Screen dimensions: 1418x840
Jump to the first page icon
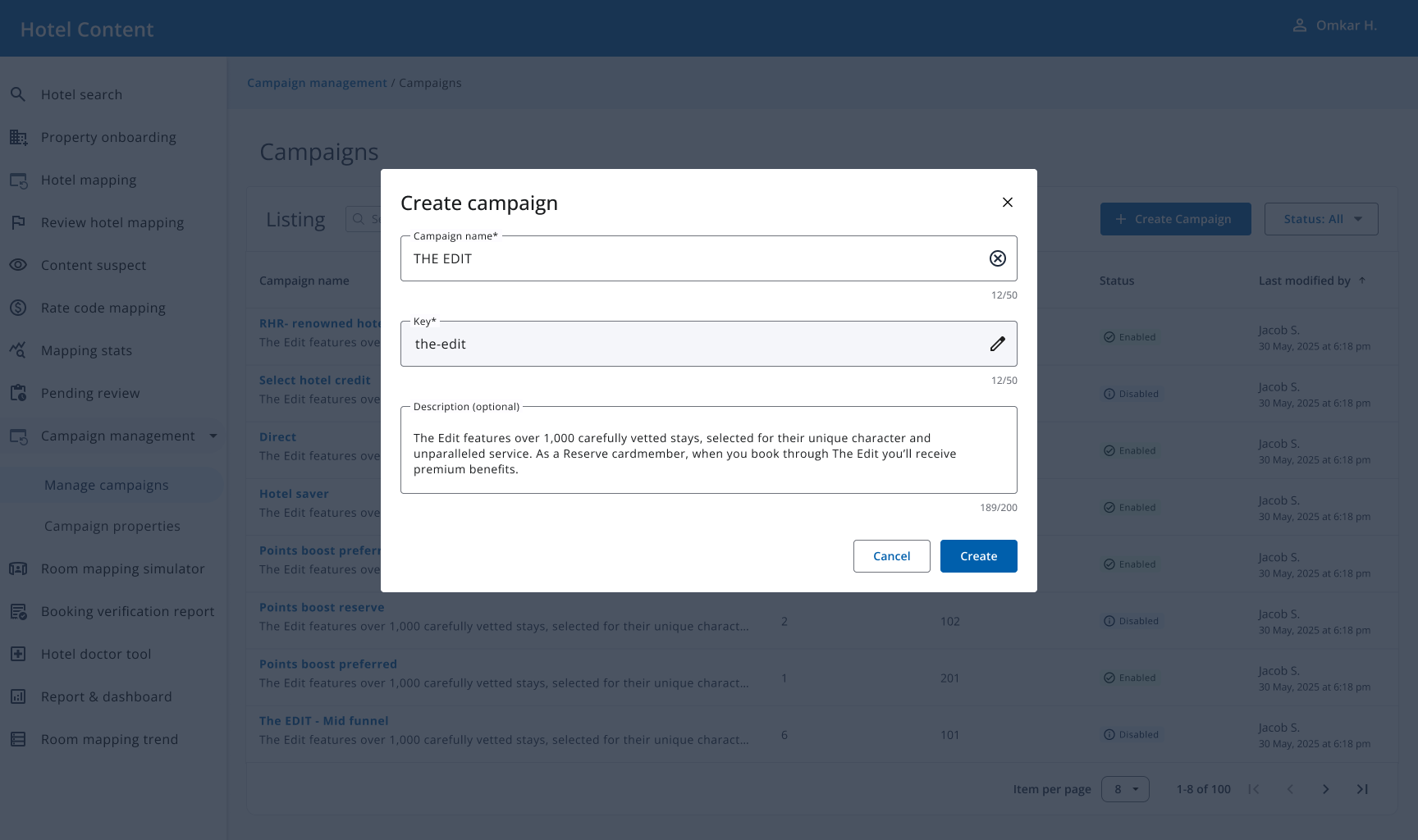click(x=1254, y=789)
